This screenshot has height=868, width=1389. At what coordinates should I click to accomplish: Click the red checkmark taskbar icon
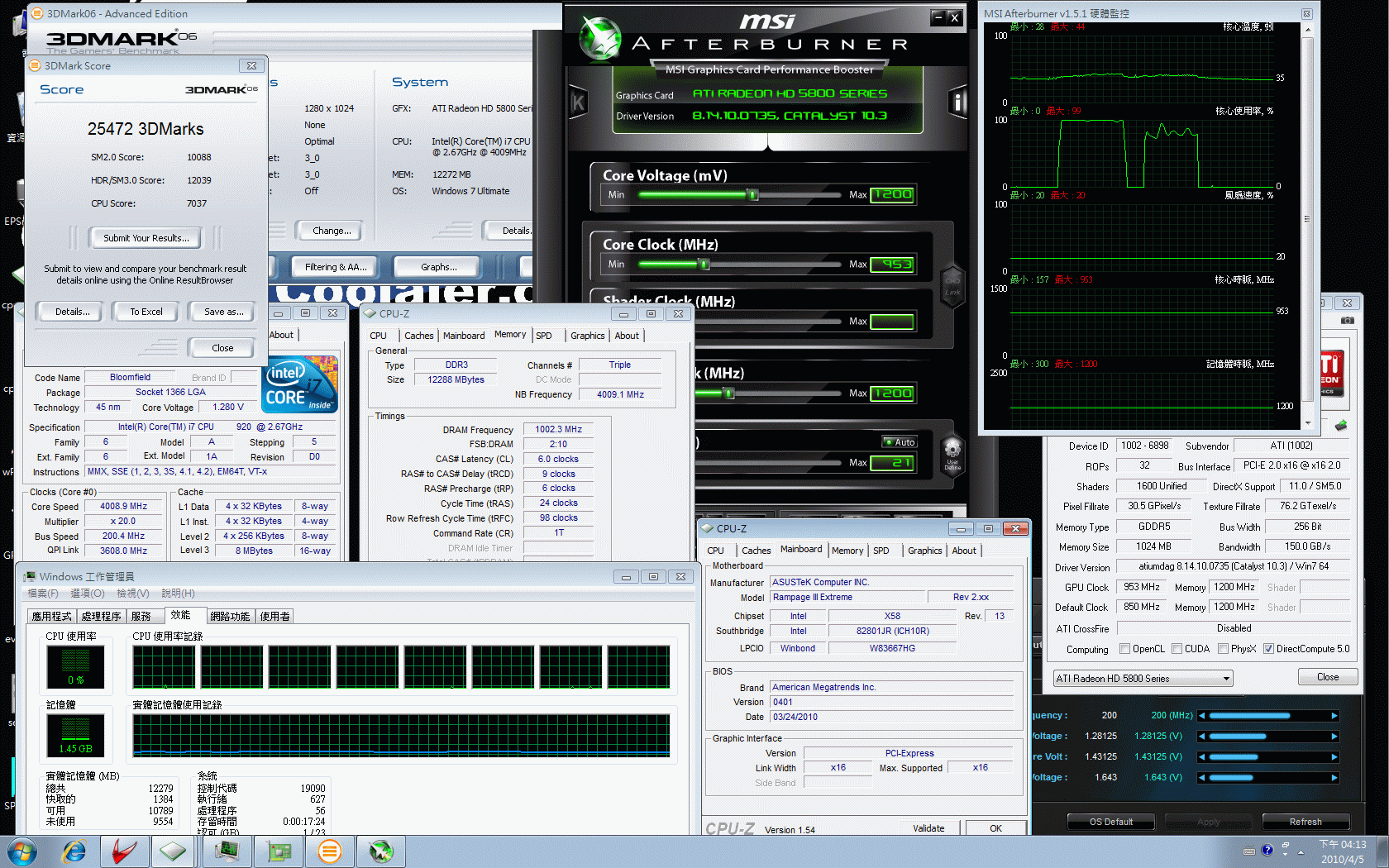coord(124,851)
